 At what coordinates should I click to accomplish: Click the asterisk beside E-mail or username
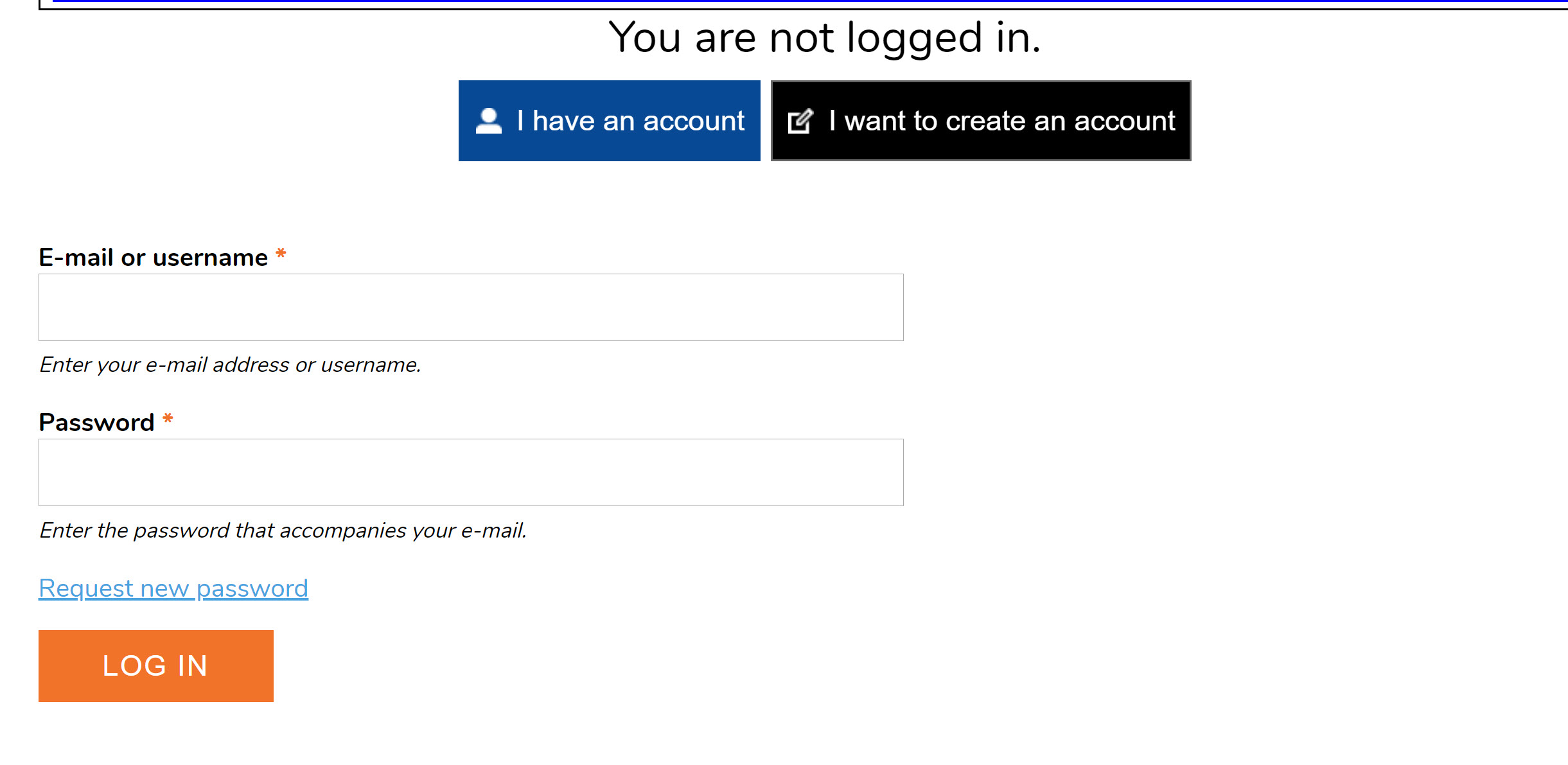[281, 254]
